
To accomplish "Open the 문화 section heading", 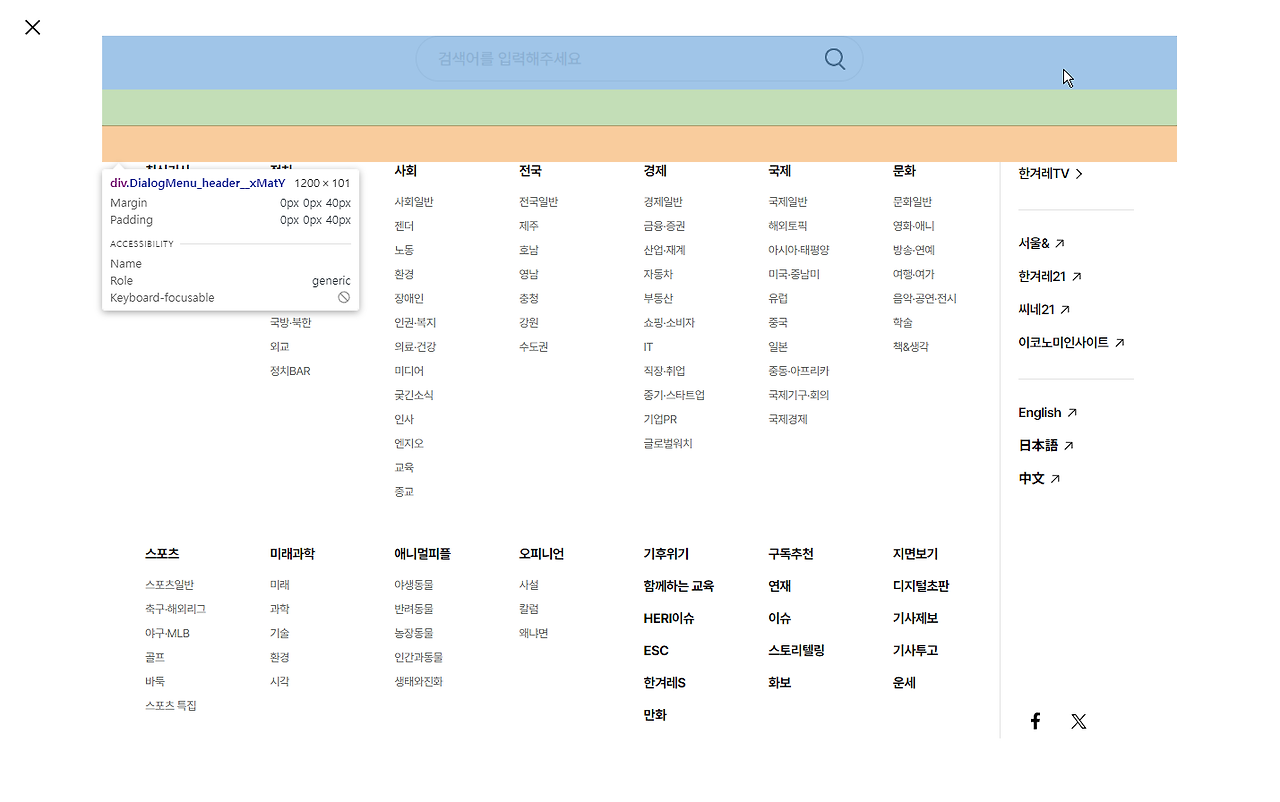I will click(x=904, y=171).
